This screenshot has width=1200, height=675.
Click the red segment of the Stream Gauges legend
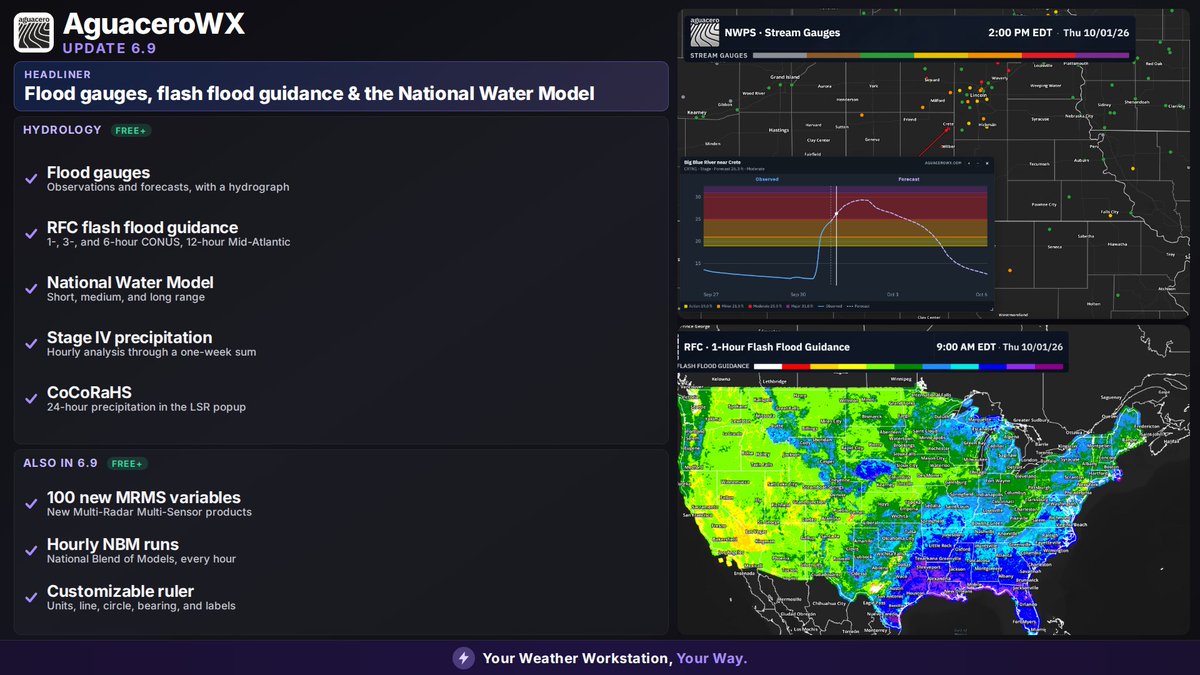point(1049,55)
